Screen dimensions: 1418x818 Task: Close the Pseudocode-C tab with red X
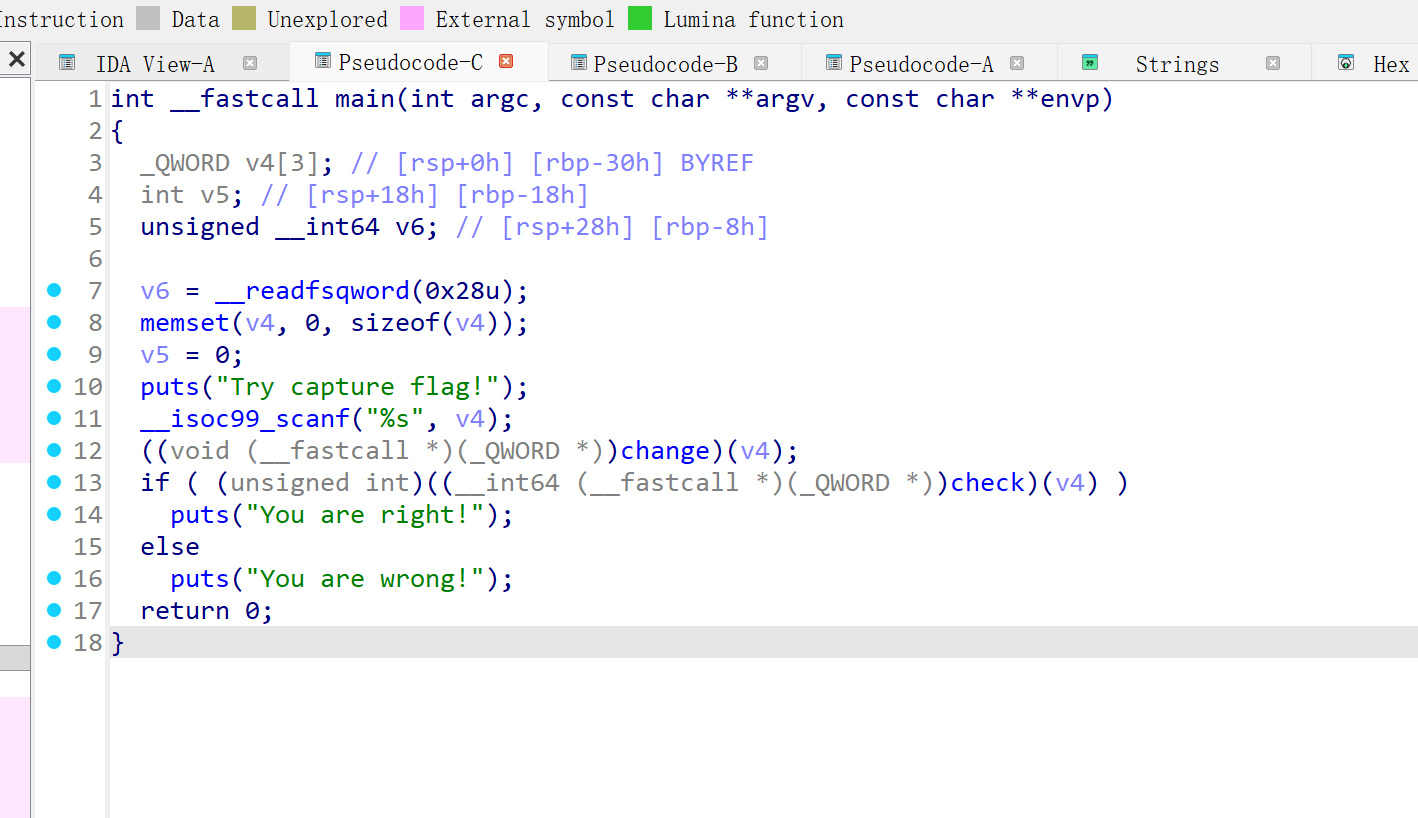click(x=506, y=62)
